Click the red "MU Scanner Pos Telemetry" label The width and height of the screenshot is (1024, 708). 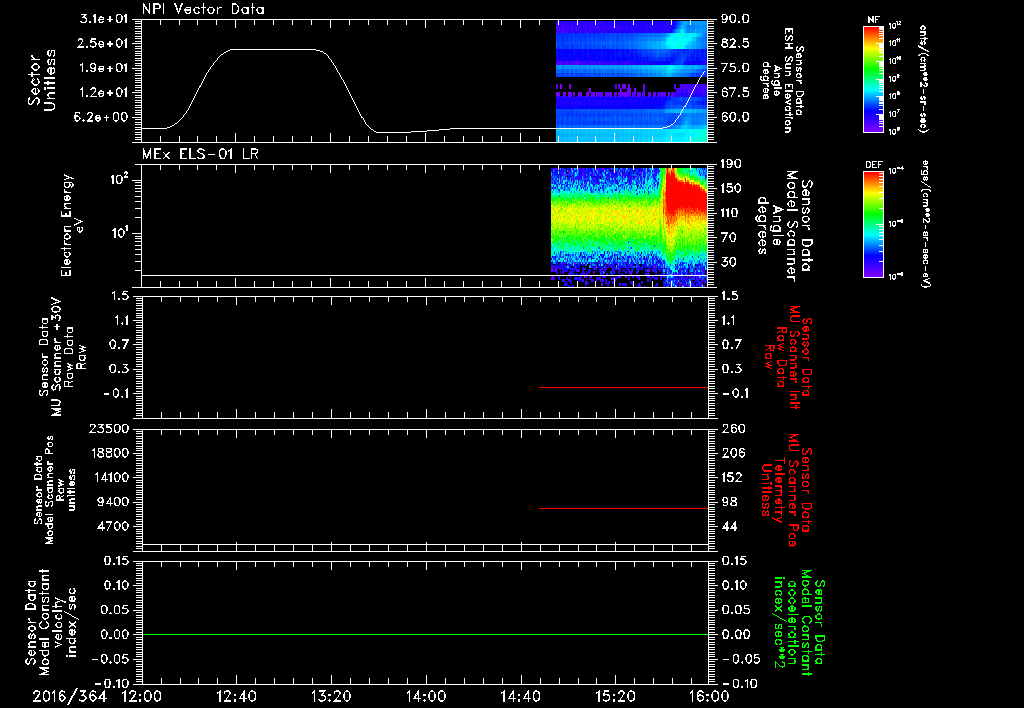coord(784,489)
